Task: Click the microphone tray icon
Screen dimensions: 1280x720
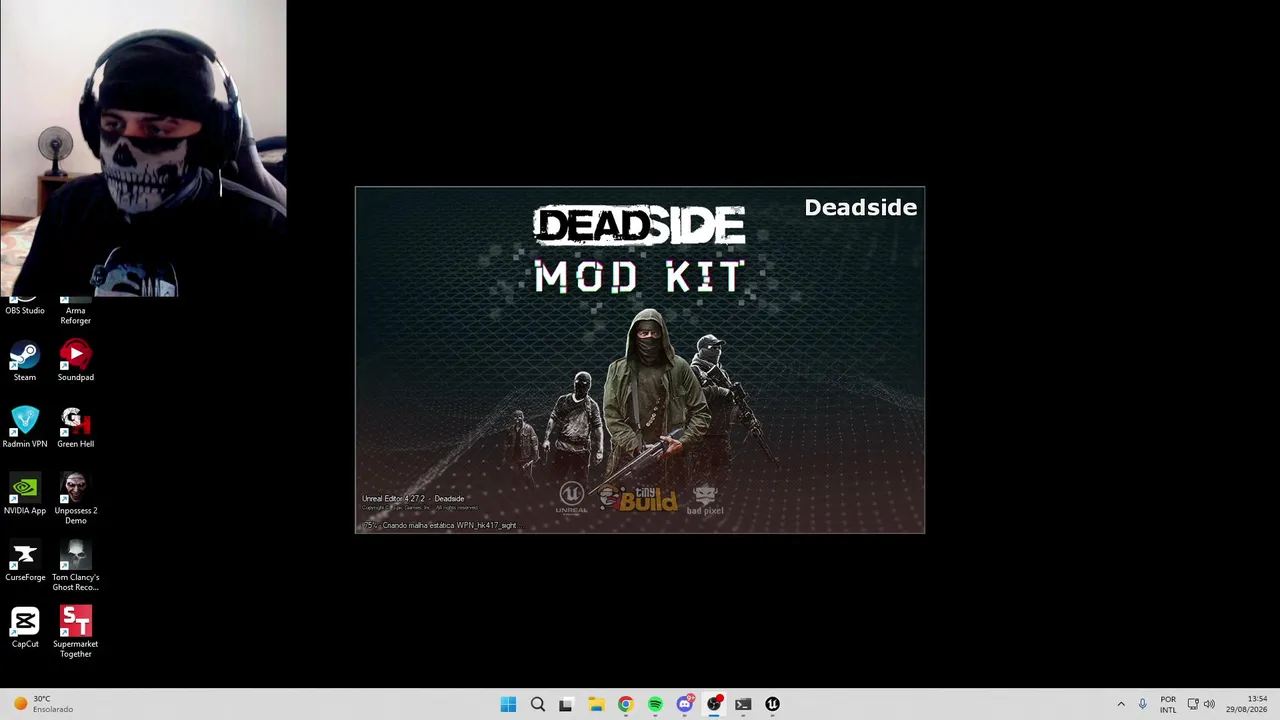Action: pyautogui.click(x=1143, y=704)
